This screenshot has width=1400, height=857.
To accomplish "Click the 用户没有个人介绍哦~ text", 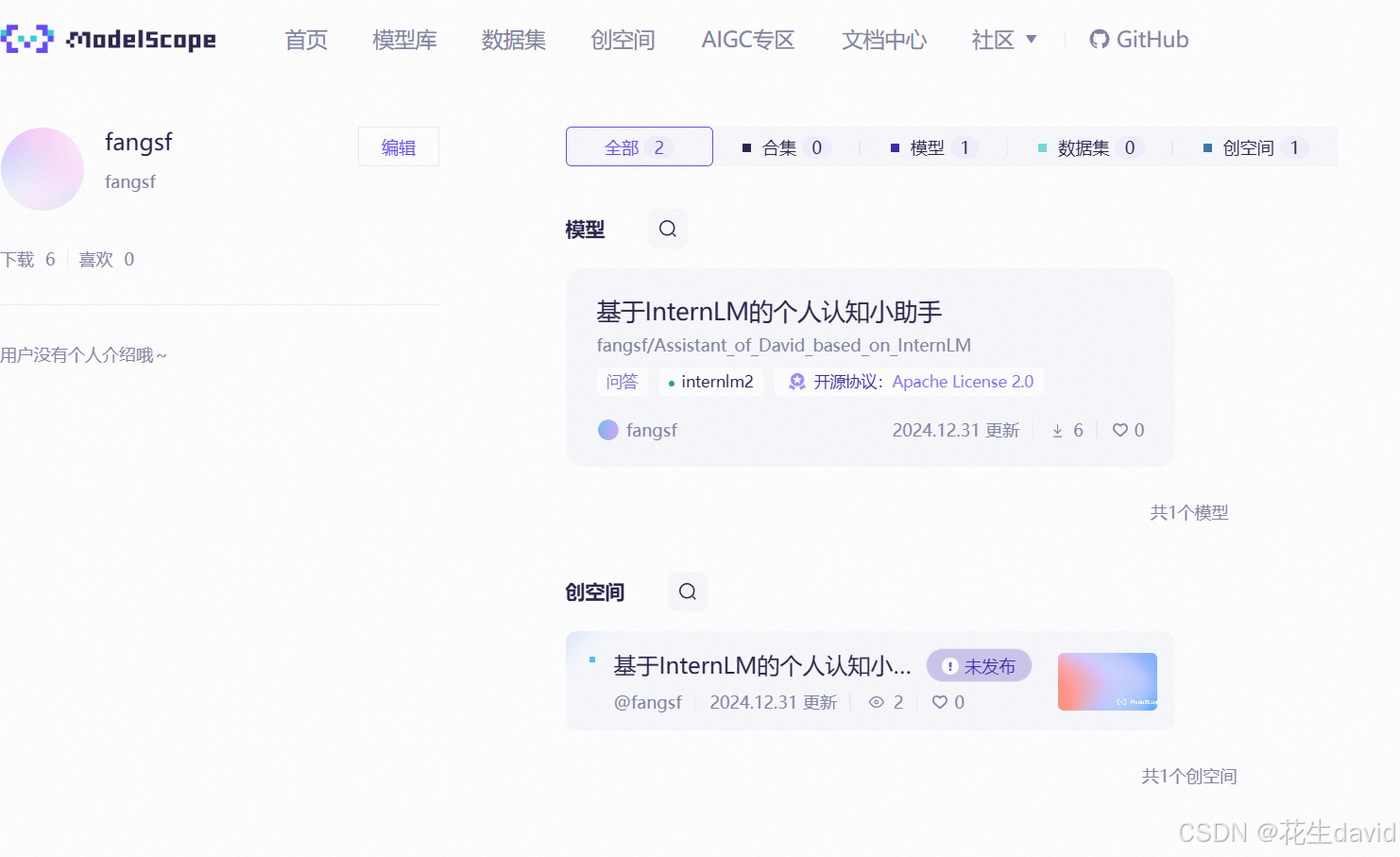I will [84, 355].
